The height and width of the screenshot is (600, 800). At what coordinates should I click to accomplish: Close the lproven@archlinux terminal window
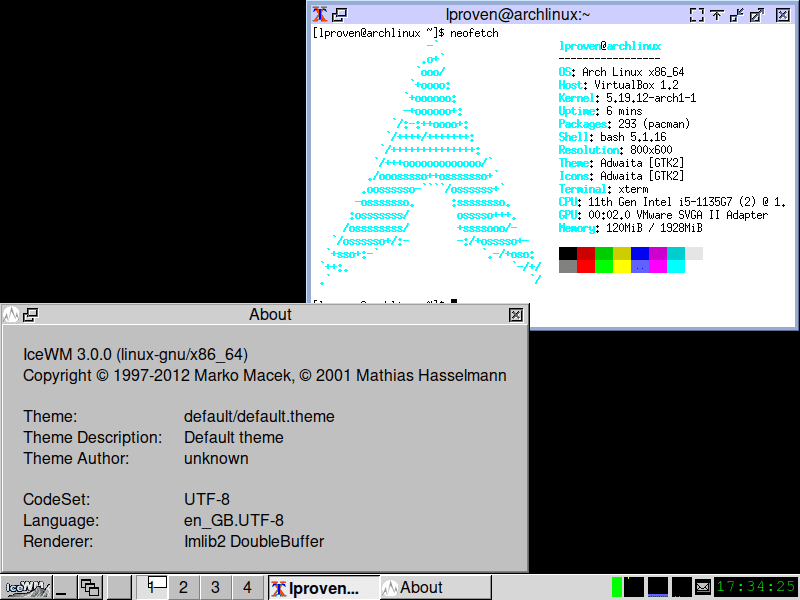click(783, 15)
